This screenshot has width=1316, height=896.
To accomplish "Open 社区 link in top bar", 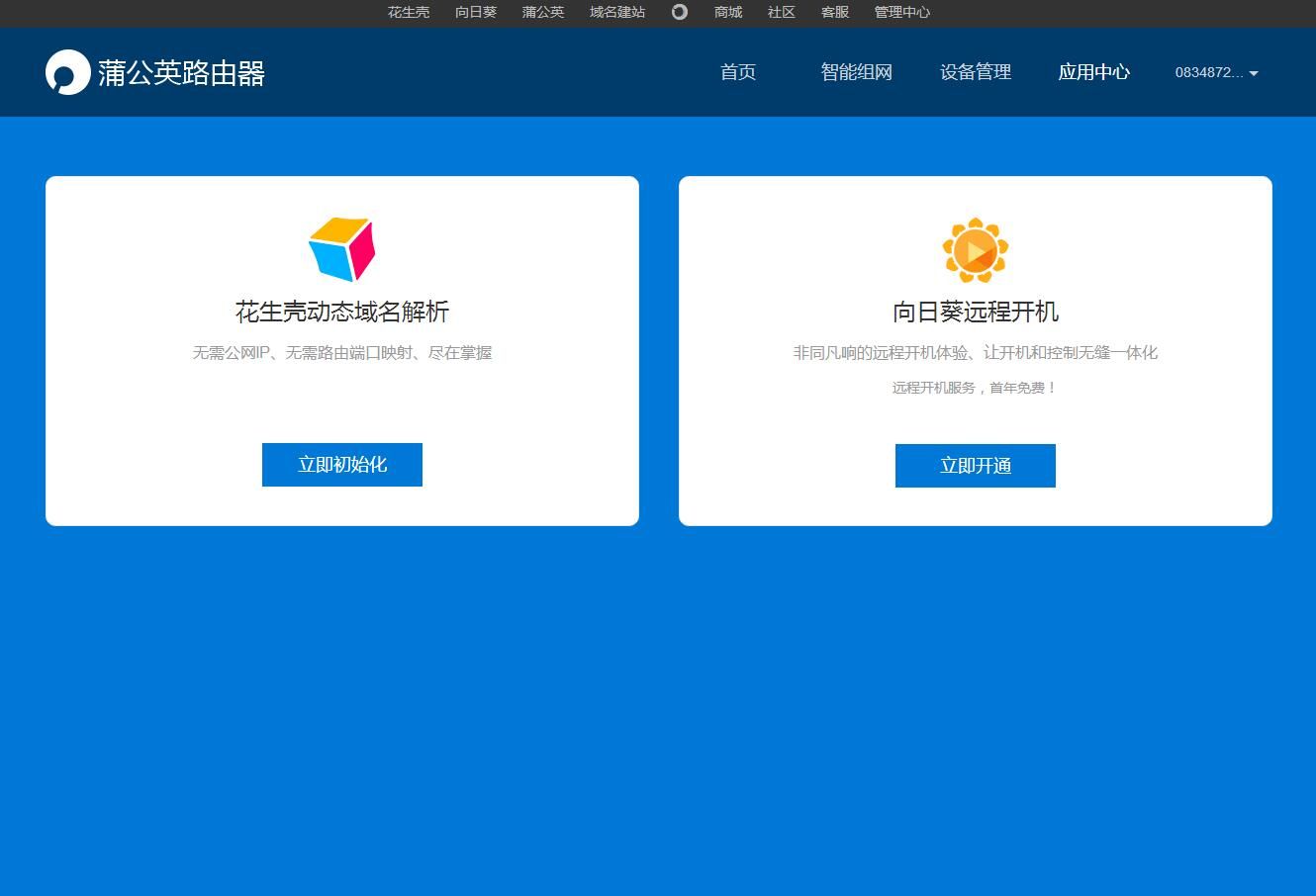I will tap(782, 12).
